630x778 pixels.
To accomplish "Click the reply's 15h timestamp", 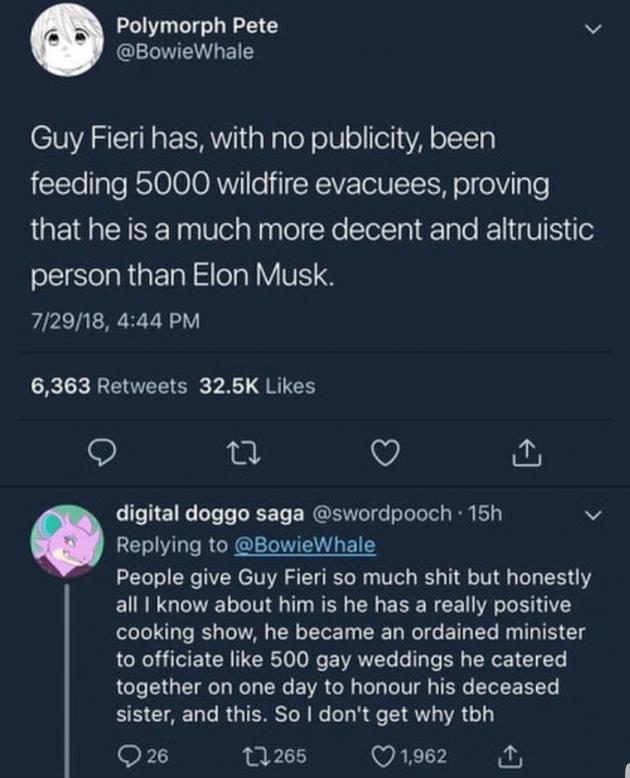I will (x=483, y=514).
